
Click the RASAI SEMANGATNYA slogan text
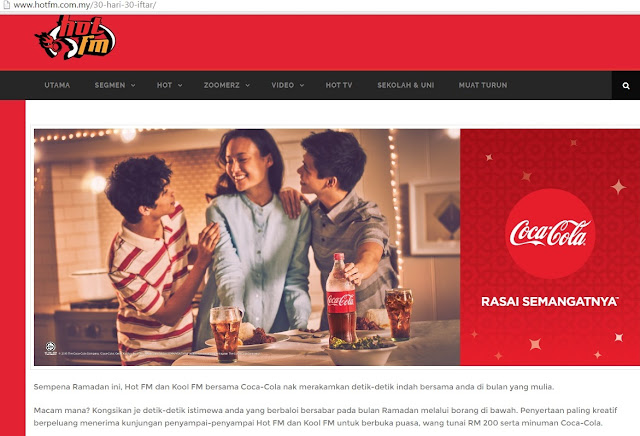click(550, 302)
